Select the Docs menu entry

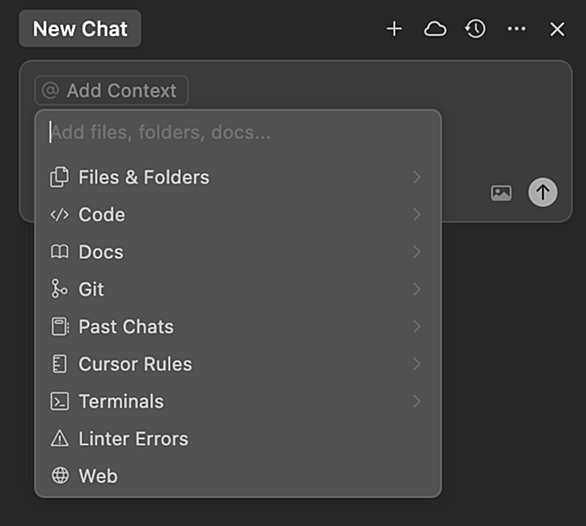[238, 252]
